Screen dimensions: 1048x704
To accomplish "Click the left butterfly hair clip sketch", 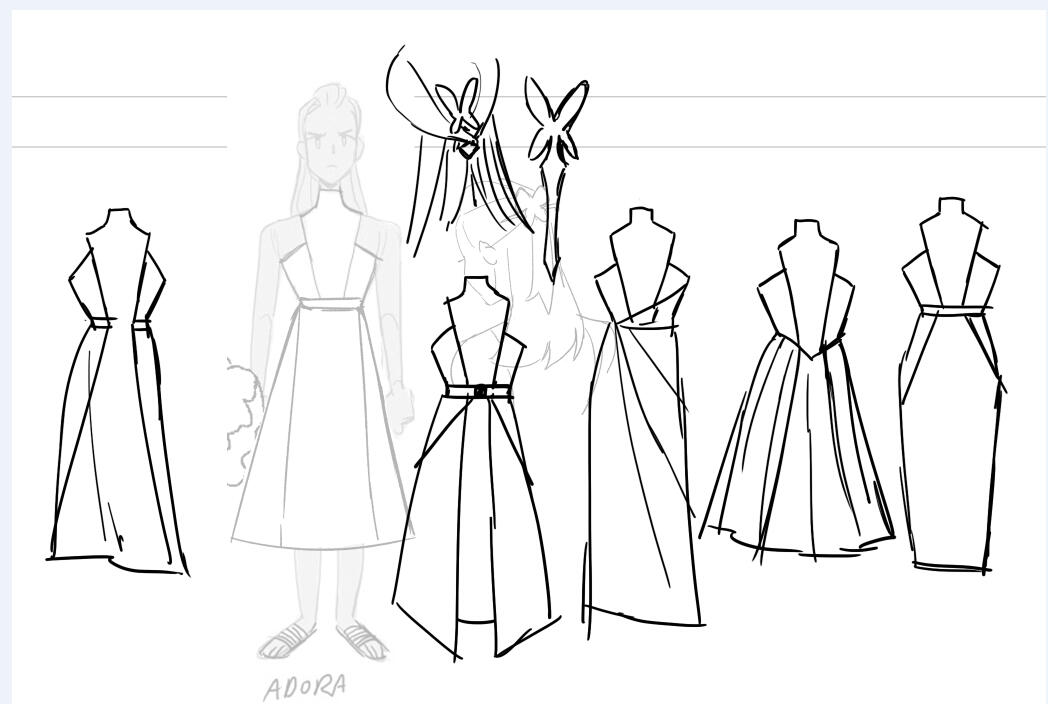I will (460, 115).
